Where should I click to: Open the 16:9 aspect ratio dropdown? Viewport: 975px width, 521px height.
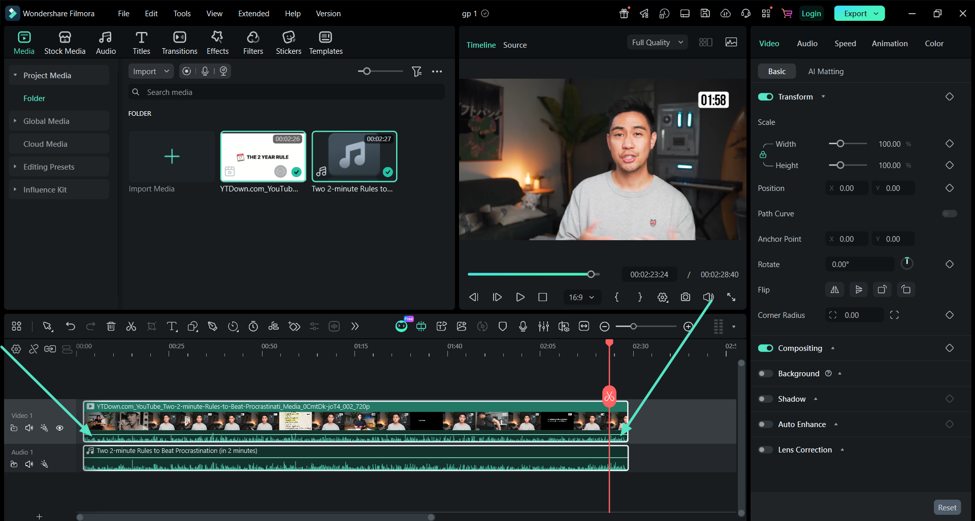(x=581, y=297)
